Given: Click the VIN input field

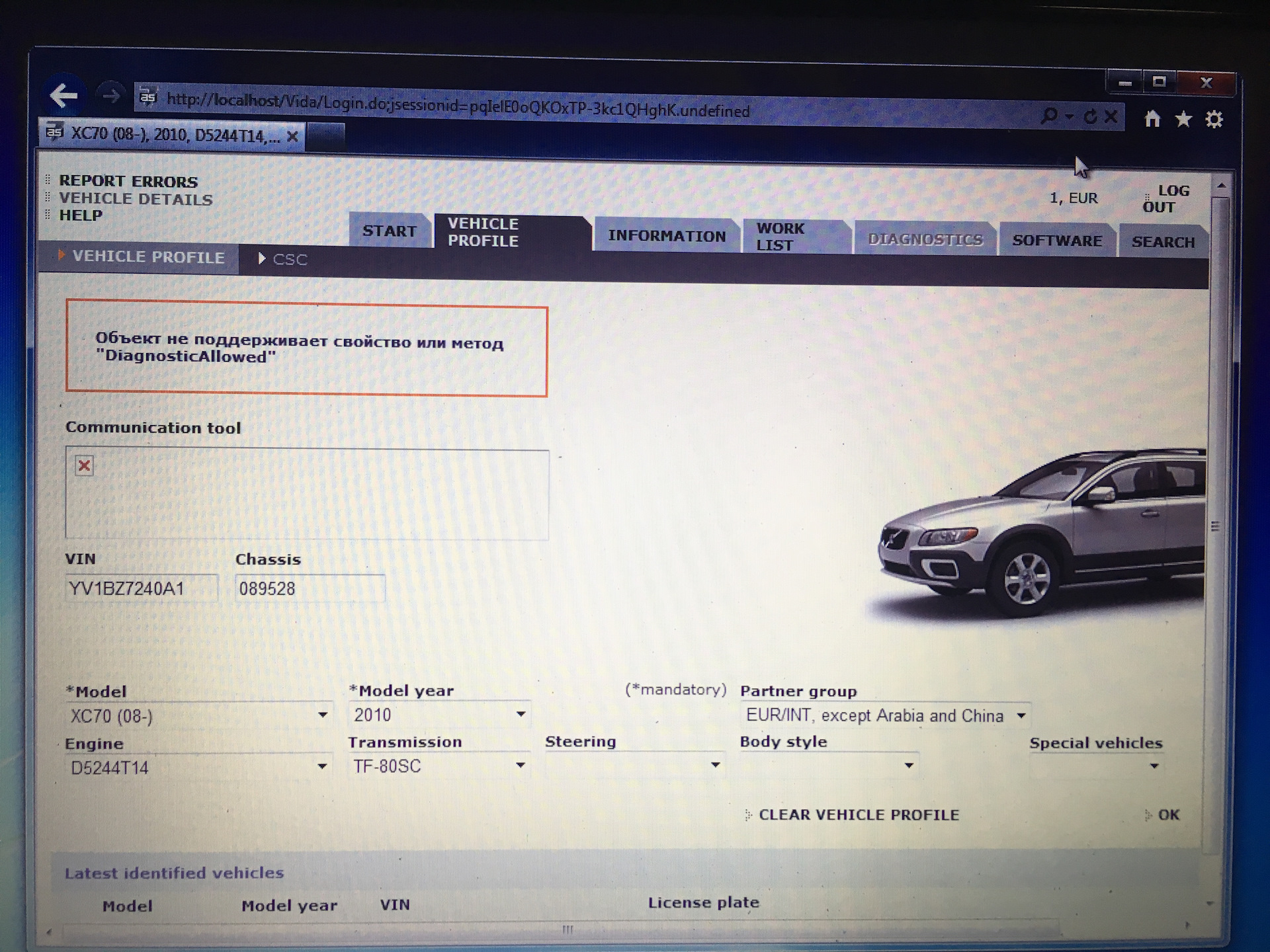Looking at the screenshot, I should (141, 588).
